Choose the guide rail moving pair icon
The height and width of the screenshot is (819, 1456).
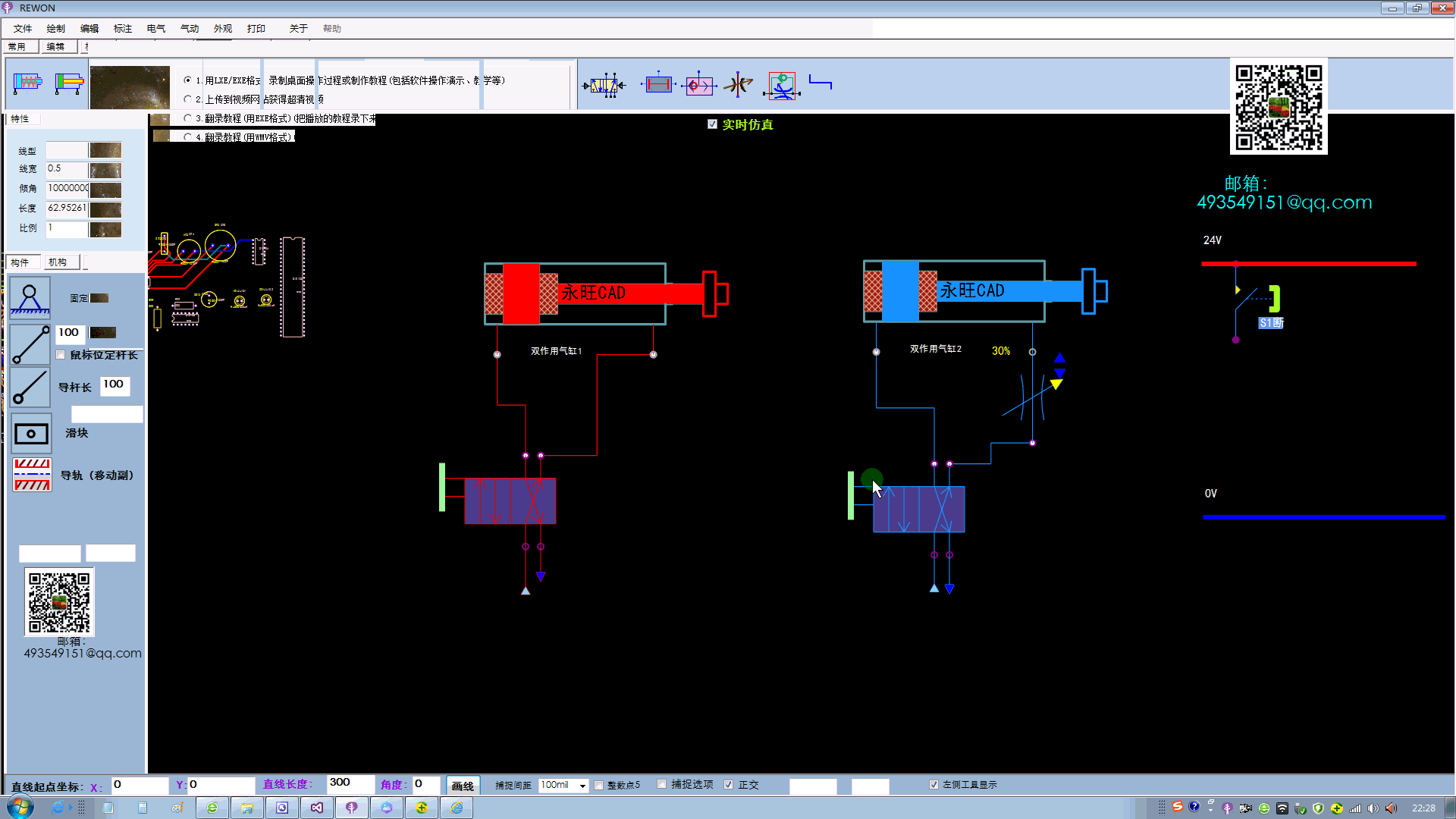[x=32, y=475]
